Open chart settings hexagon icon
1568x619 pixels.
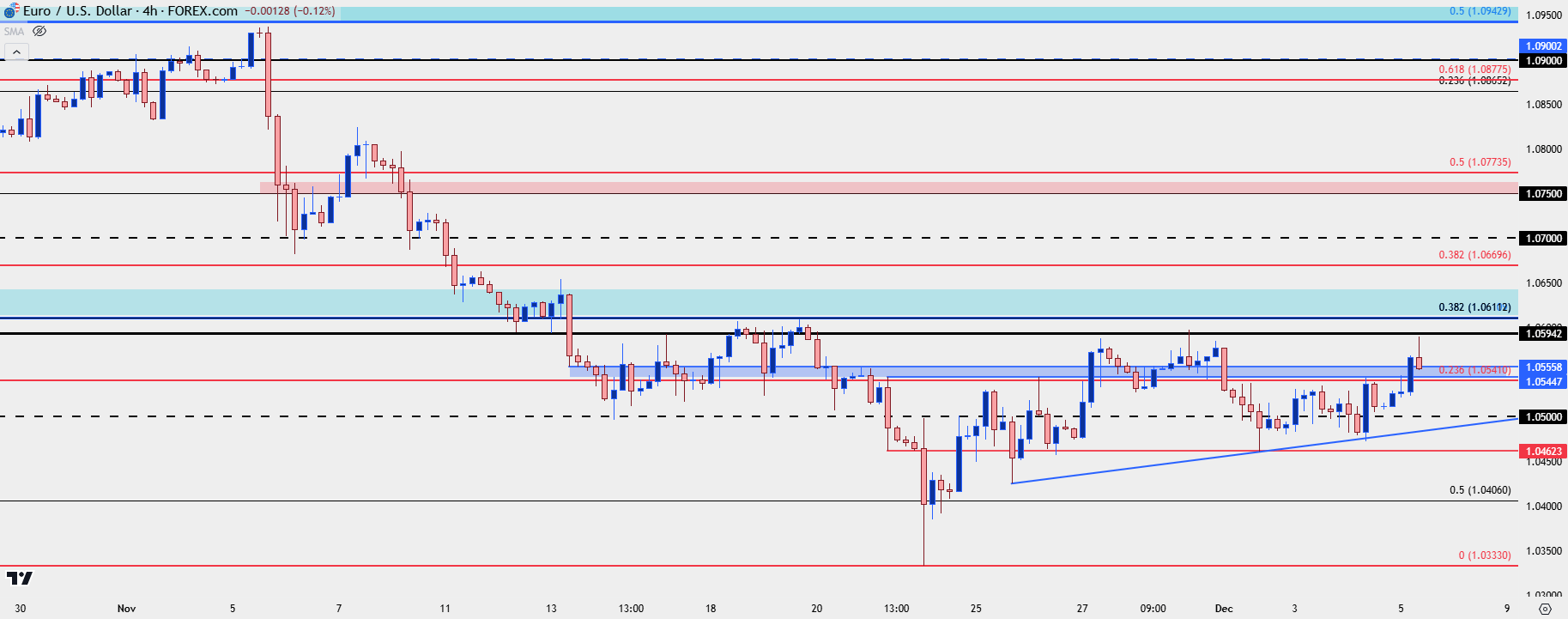1545,609
